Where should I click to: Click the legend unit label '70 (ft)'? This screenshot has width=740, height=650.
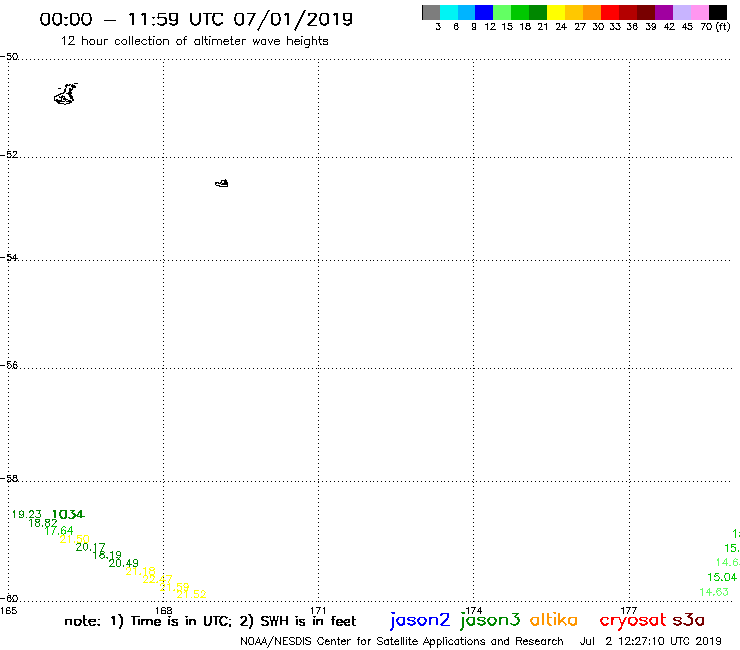[715, 26]
